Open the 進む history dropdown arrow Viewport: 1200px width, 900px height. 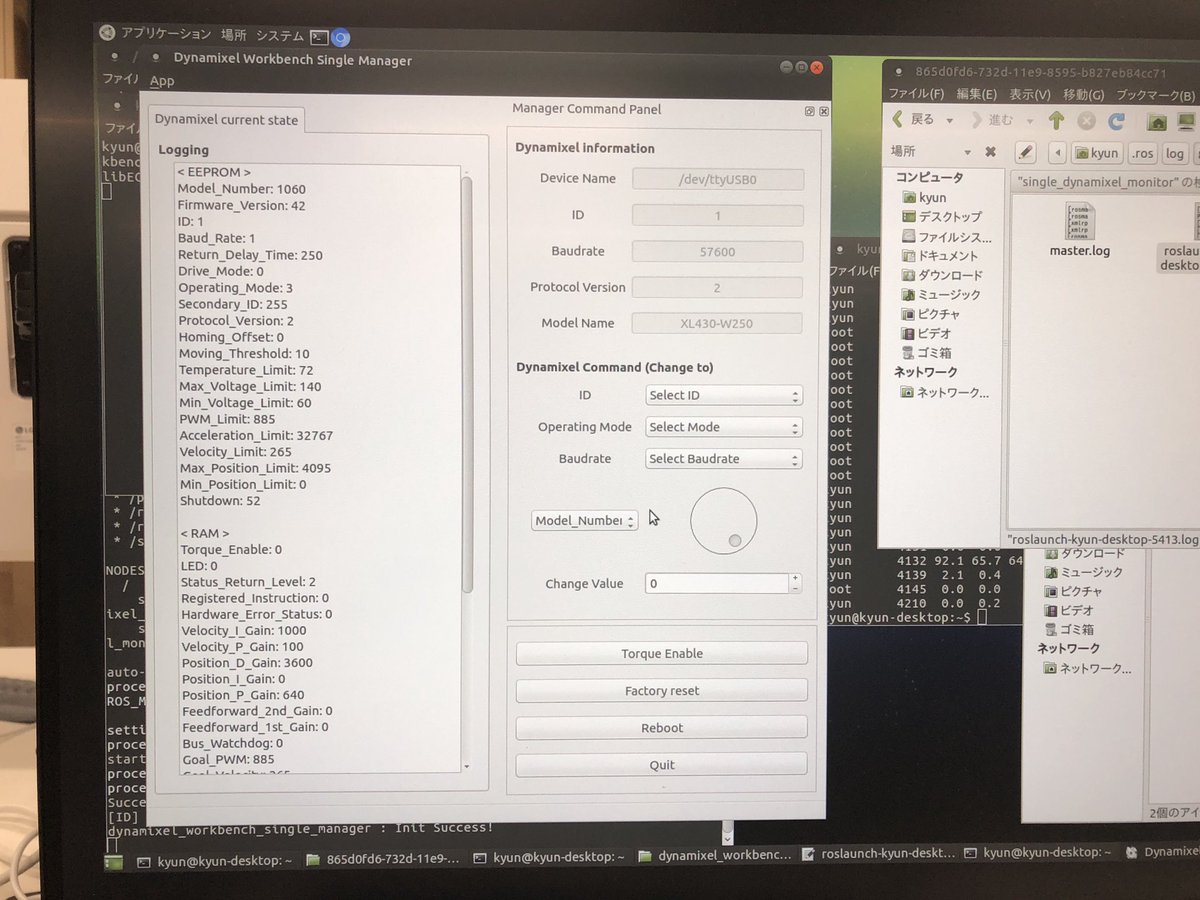pos(1029,121)
